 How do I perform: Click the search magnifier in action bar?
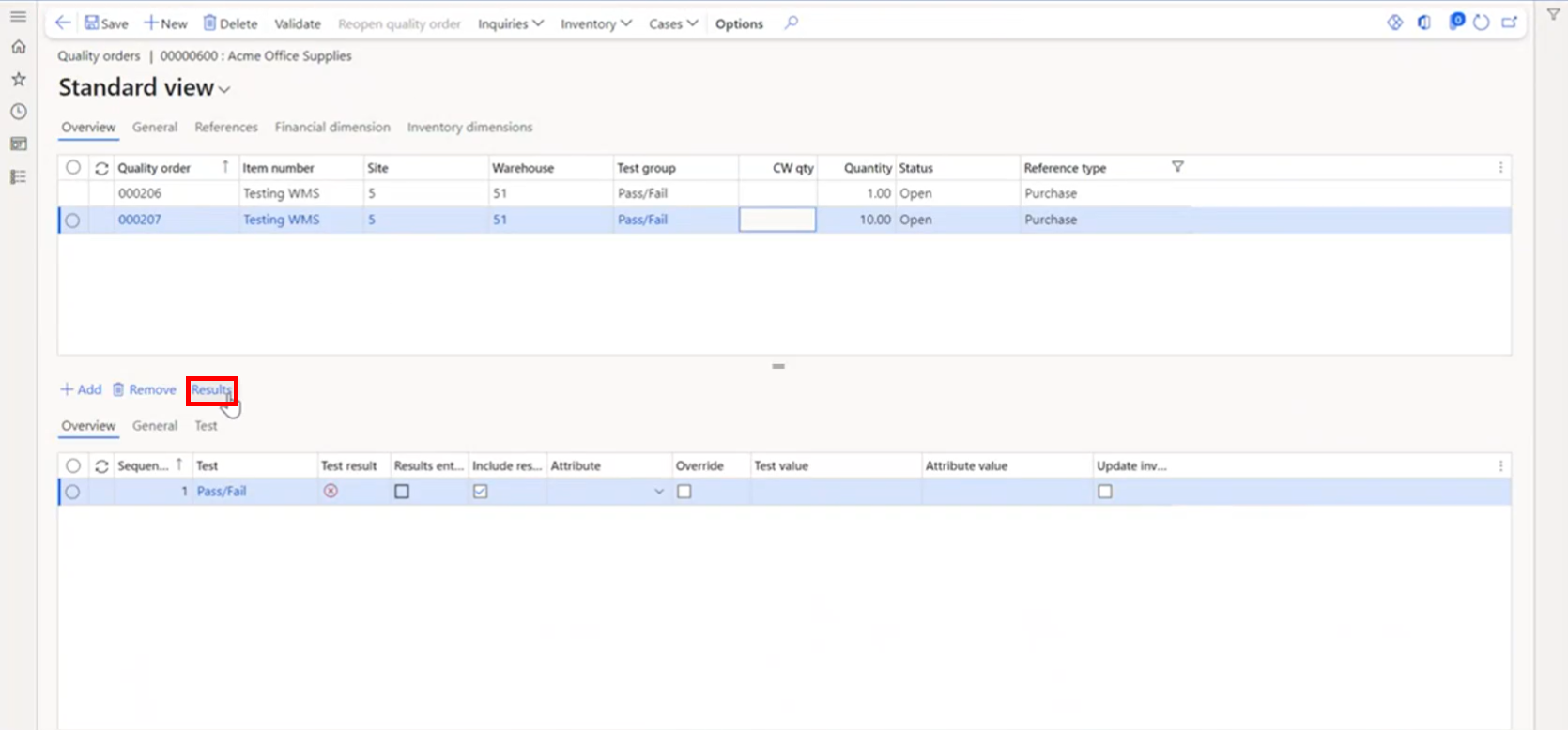coord(792,23)
